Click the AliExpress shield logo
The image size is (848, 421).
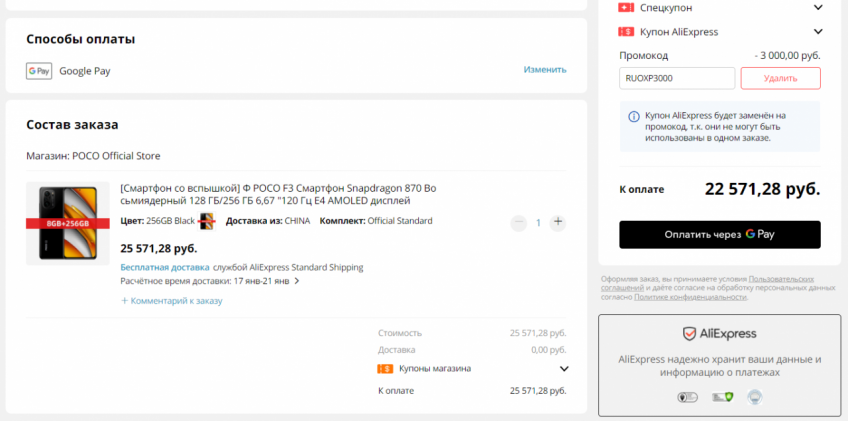[x=690, y=333]
